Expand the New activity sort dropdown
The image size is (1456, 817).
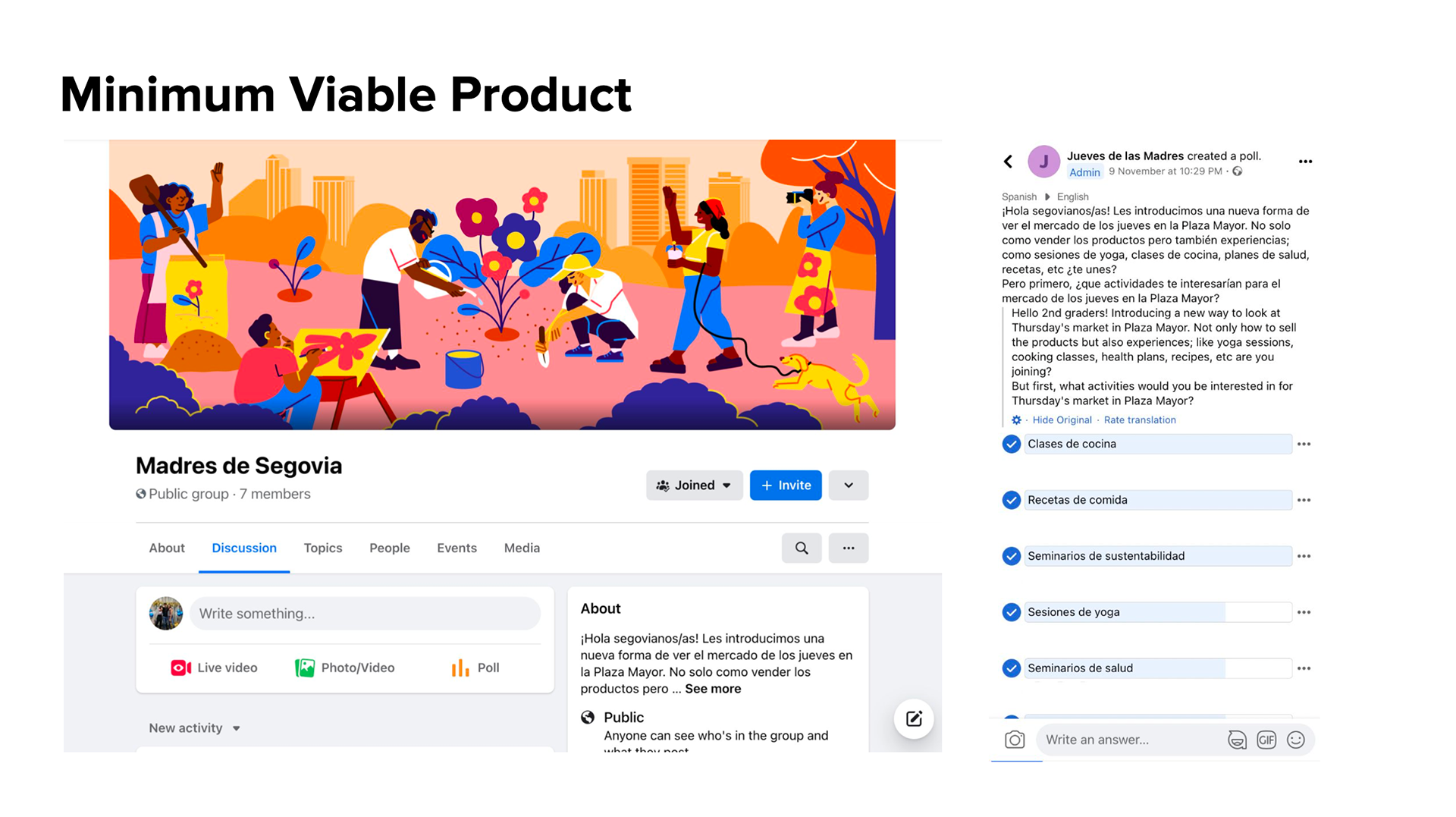coord(194,728)
